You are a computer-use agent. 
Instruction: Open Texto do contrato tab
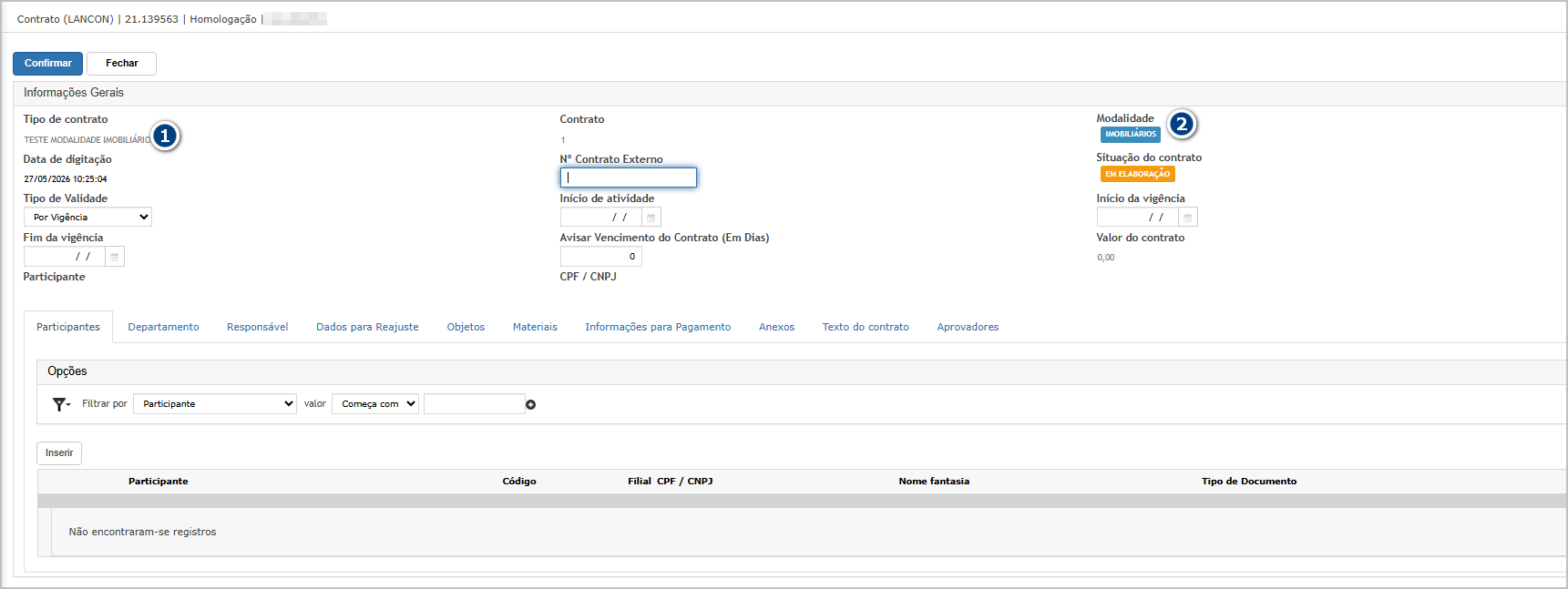(x=866, y=327)
